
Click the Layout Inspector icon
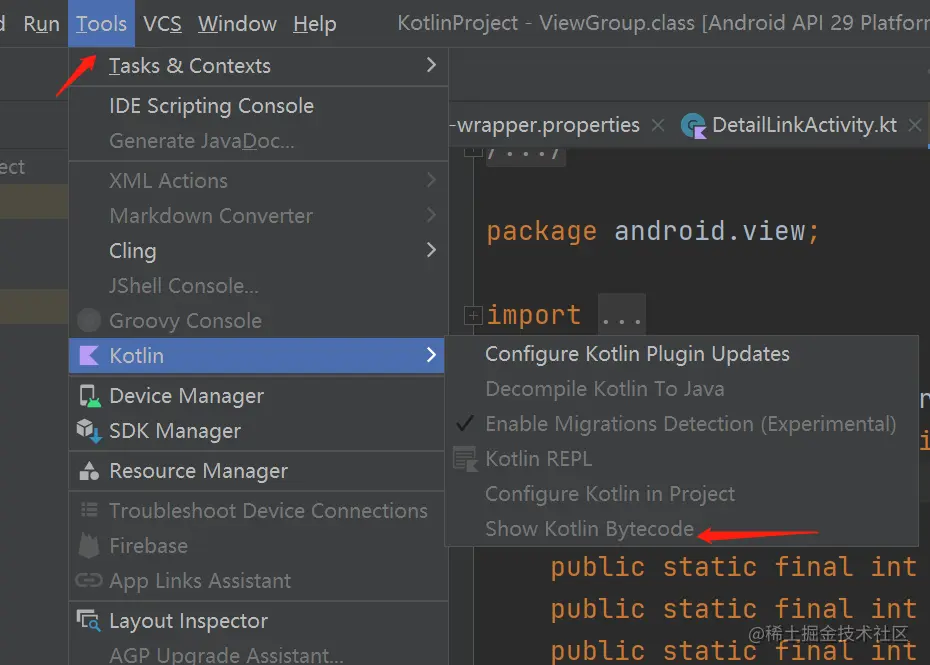(90, 621)
